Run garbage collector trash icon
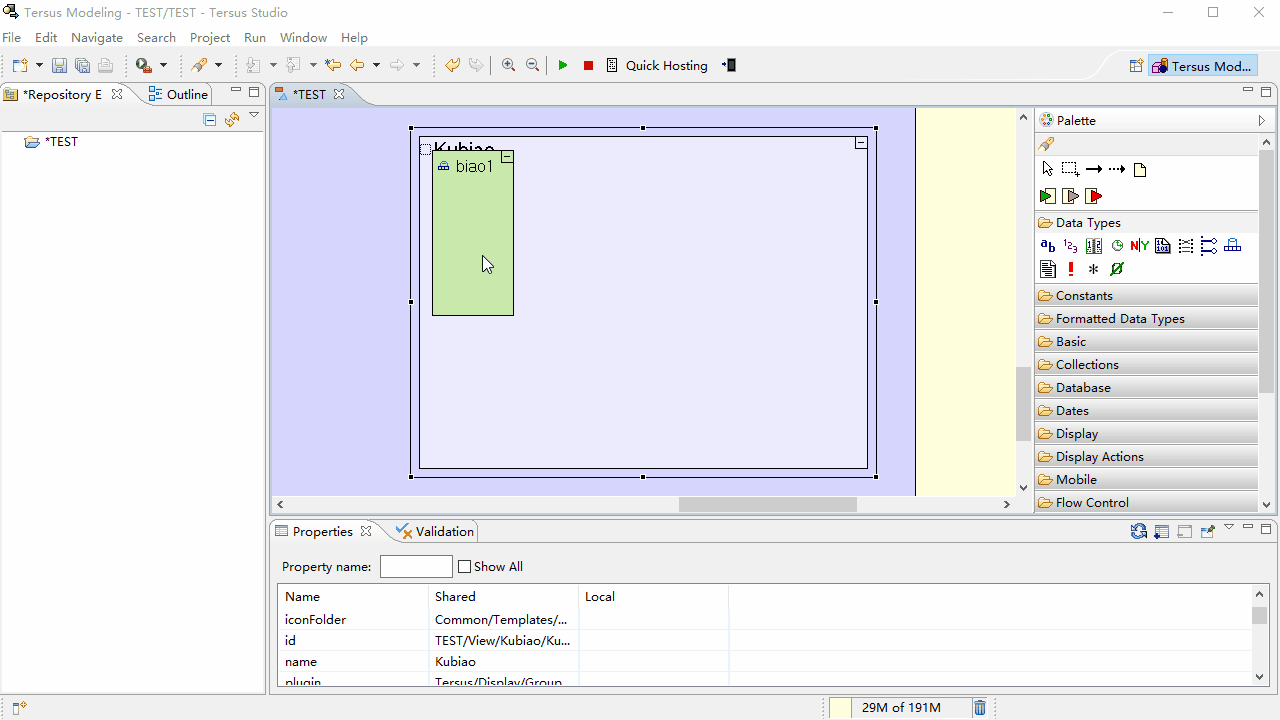1280x720 pixels. pos(980,707)
